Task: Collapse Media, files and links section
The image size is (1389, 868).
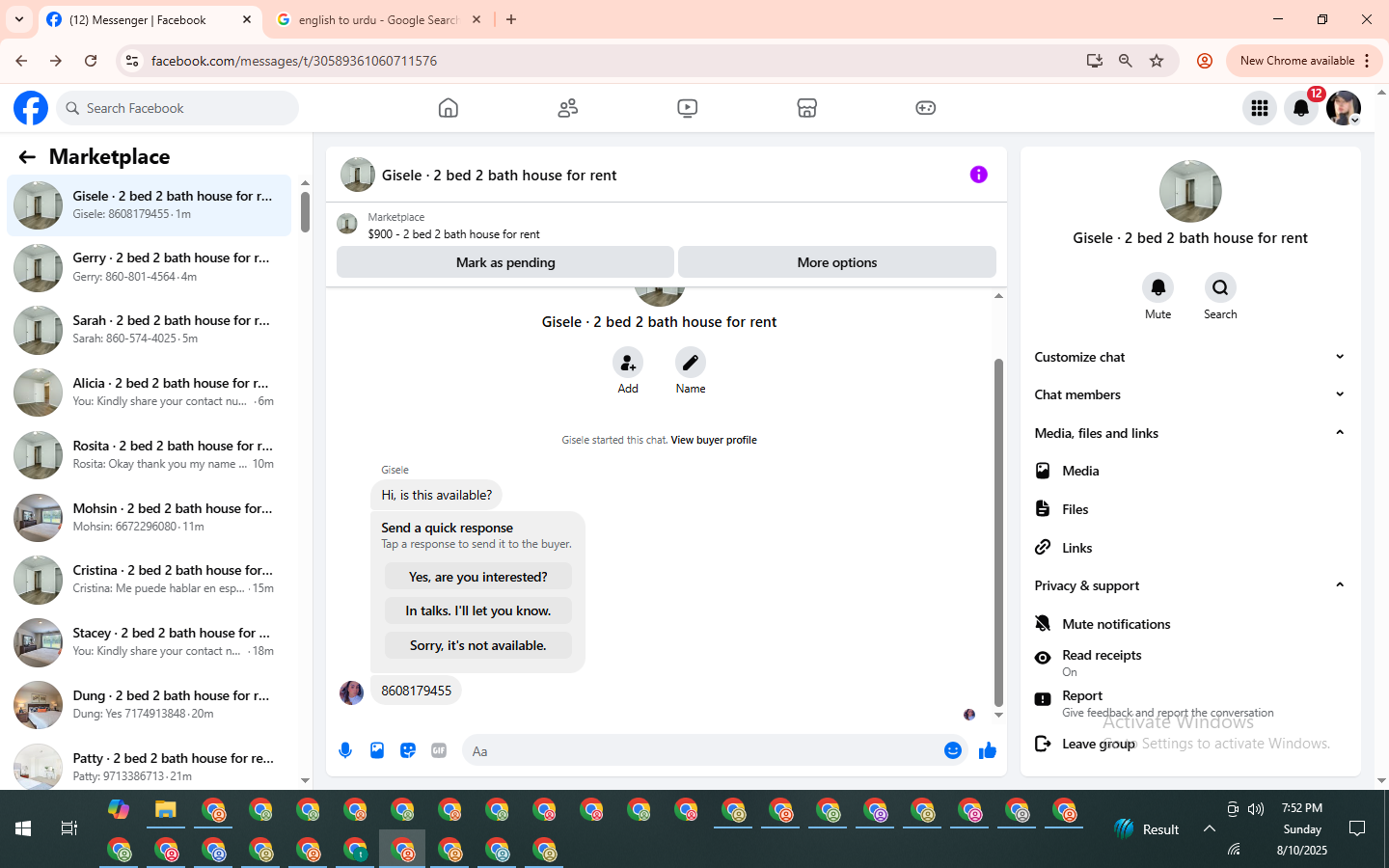Action: tap(1190, 433)
